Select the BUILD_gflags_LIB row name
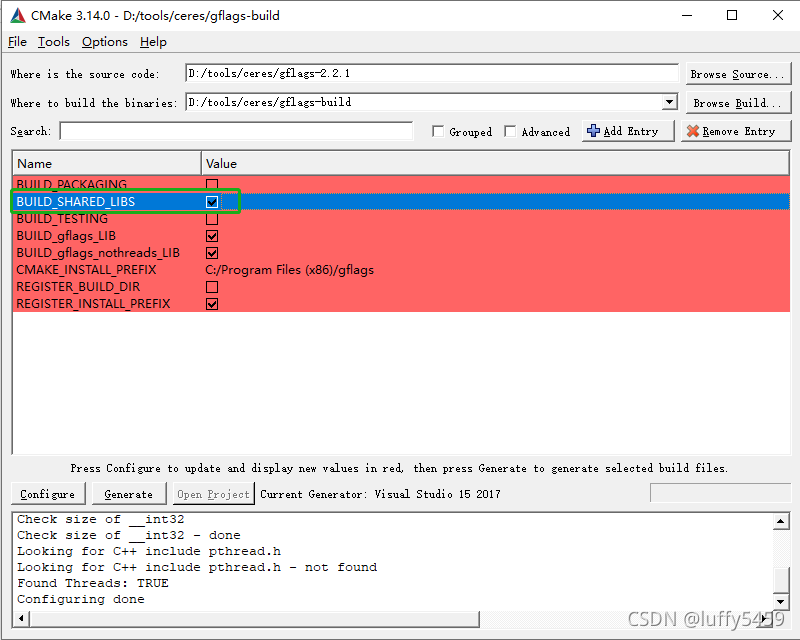This screenshot has height=640, width=800. [x=66, y=236]
